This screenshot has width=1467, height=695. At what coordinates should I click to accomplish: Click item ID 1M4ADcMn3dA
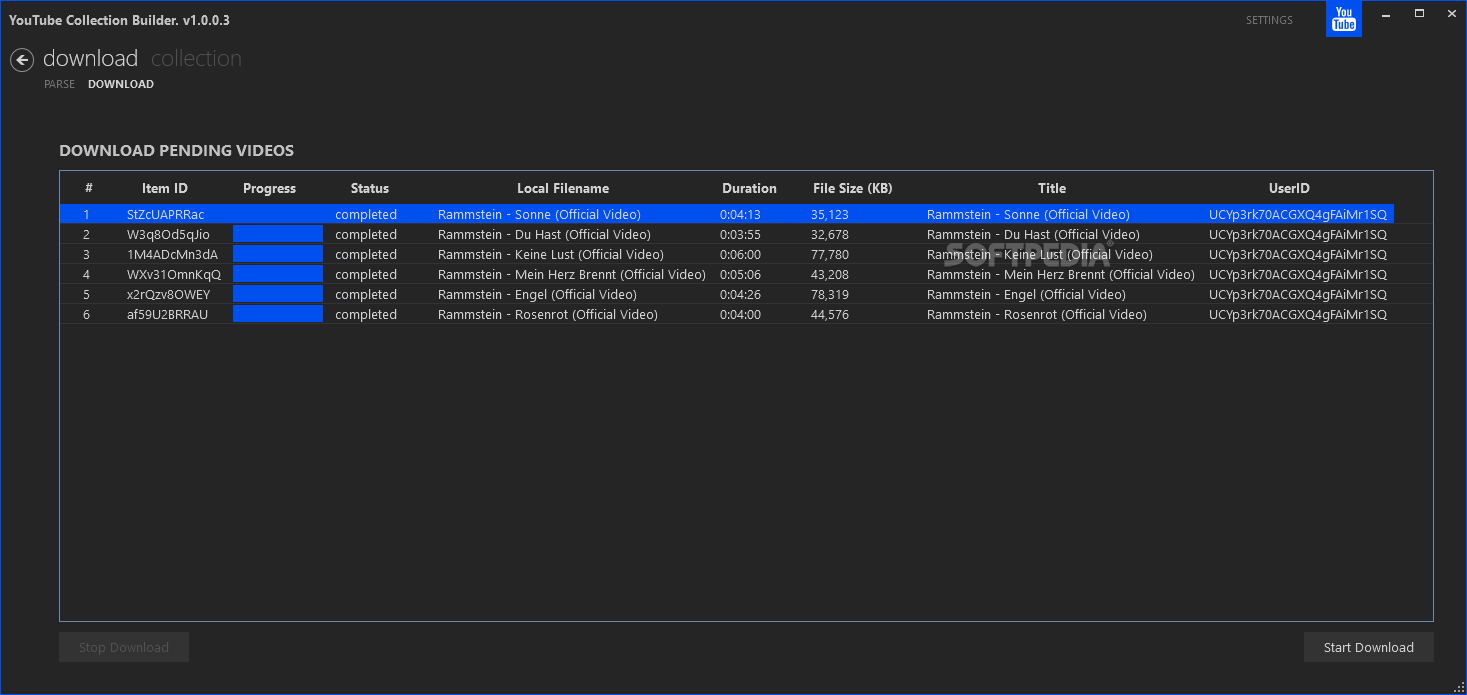[x=172, y=255]
